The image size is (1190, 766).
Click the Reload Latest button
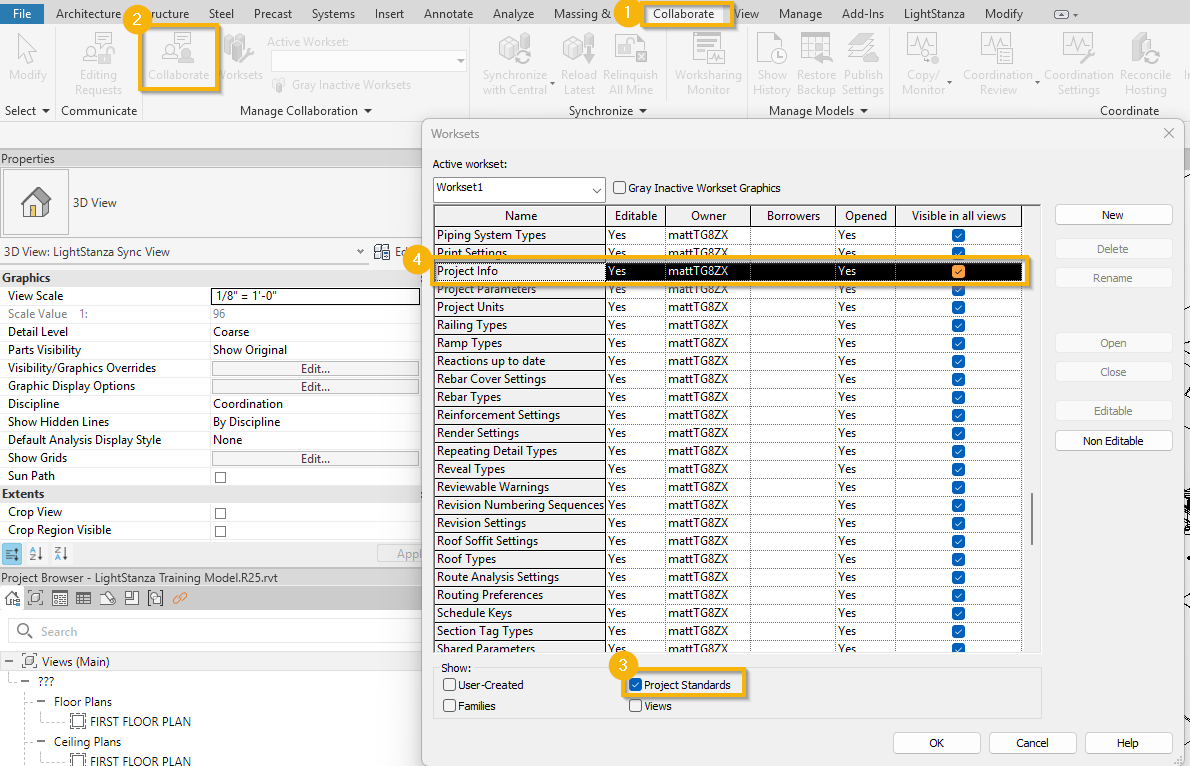click(x=578, y=64)
